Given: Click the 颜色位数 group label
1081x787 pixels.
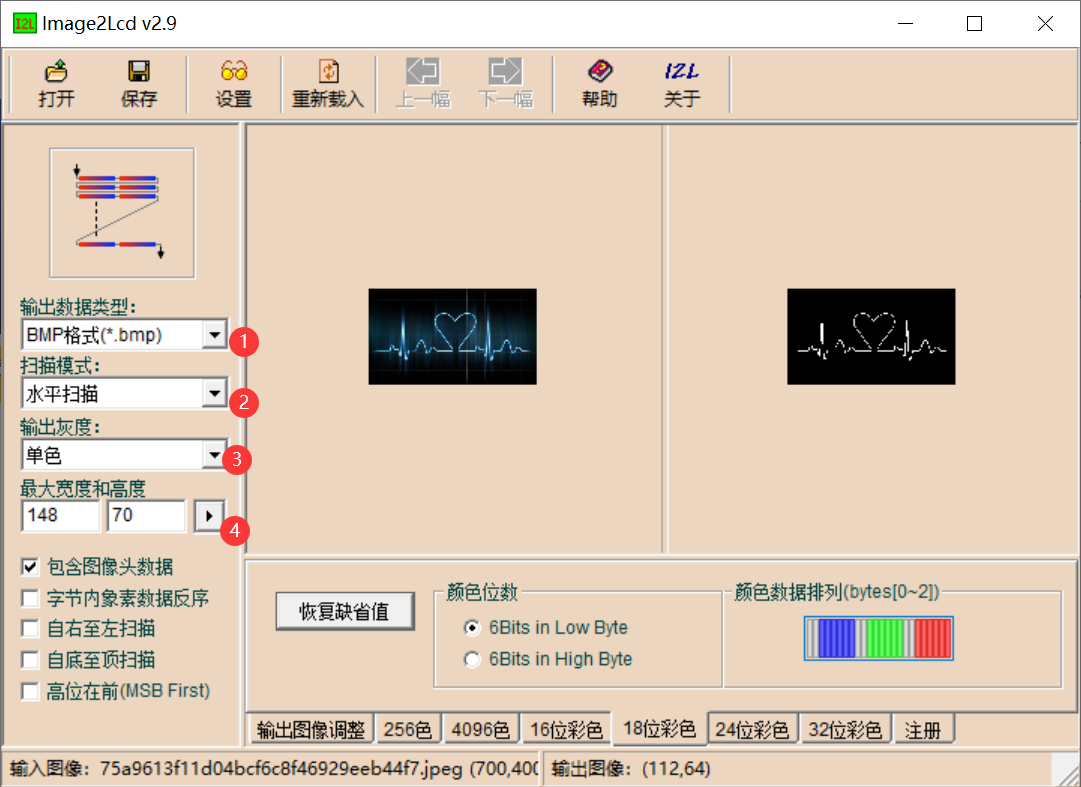Looking at the screenshot, I should (x=482, y=592).
